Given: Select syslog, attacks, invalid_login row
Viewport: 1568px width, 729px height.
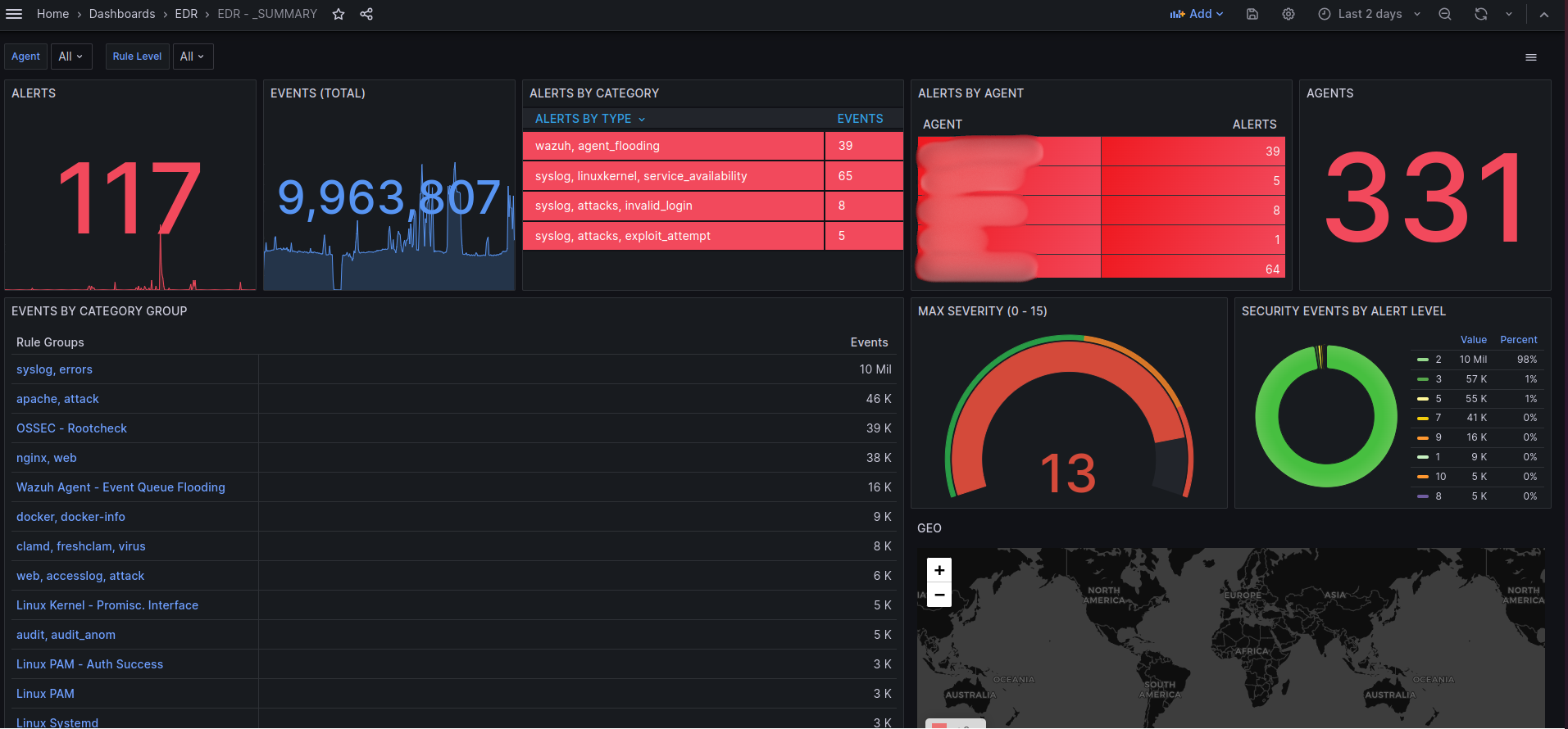Looking at the screenshot, I should 713,206.
